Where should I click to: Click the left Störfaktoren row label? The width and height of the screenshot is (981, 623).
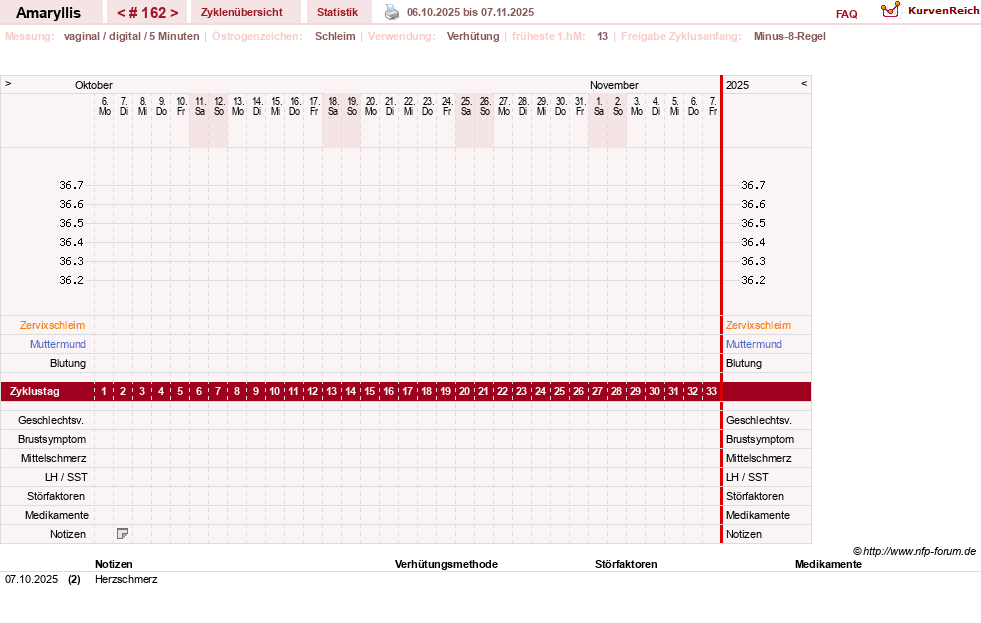tap(56, 495)
